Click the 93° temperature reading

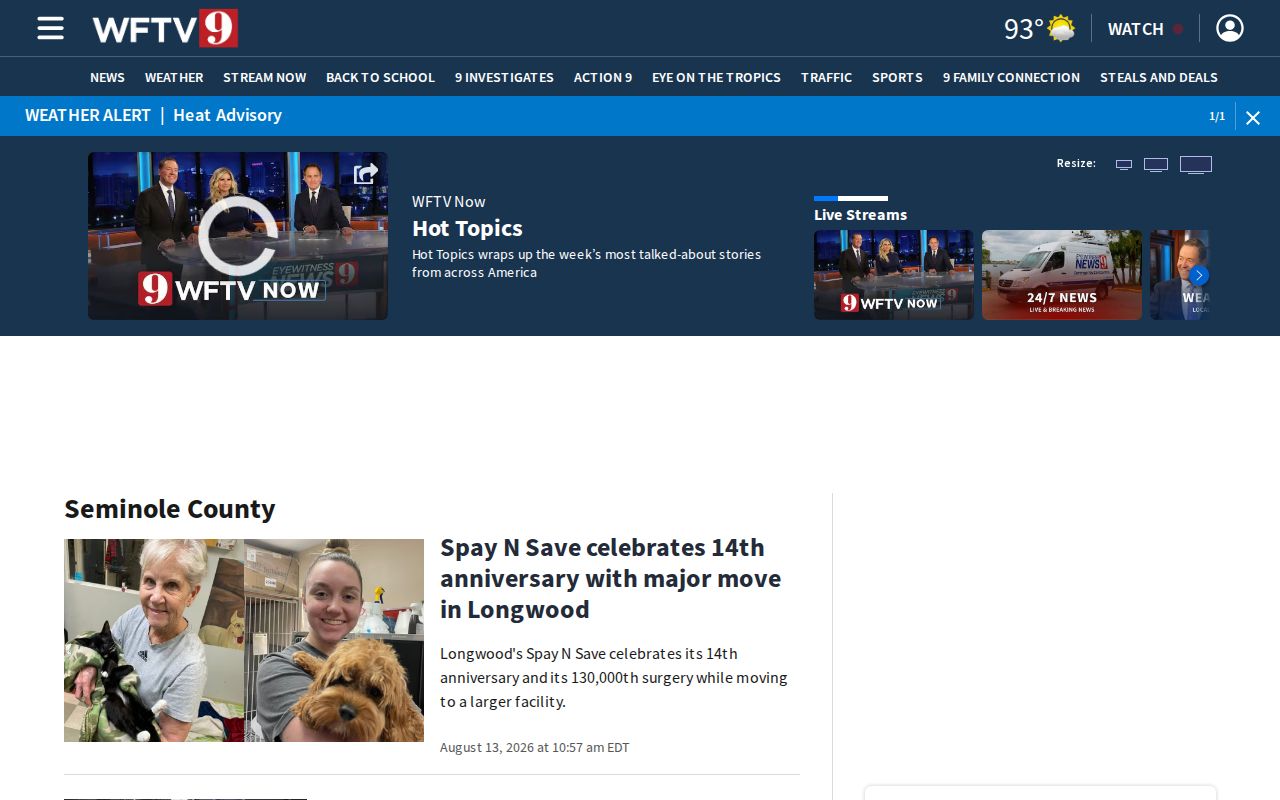[1024, 29]
